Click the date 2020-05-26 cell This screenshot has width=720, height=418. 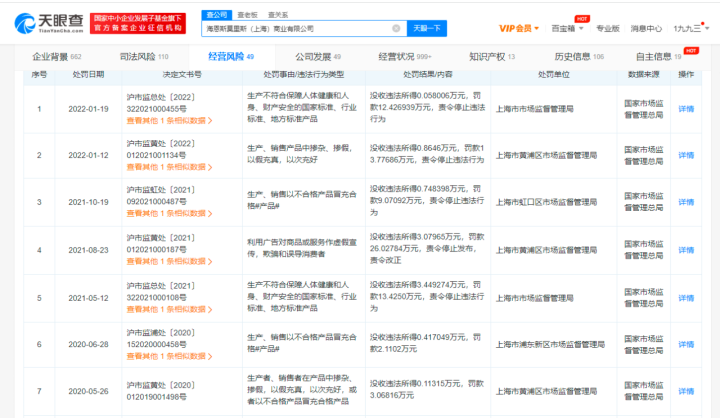88,391
